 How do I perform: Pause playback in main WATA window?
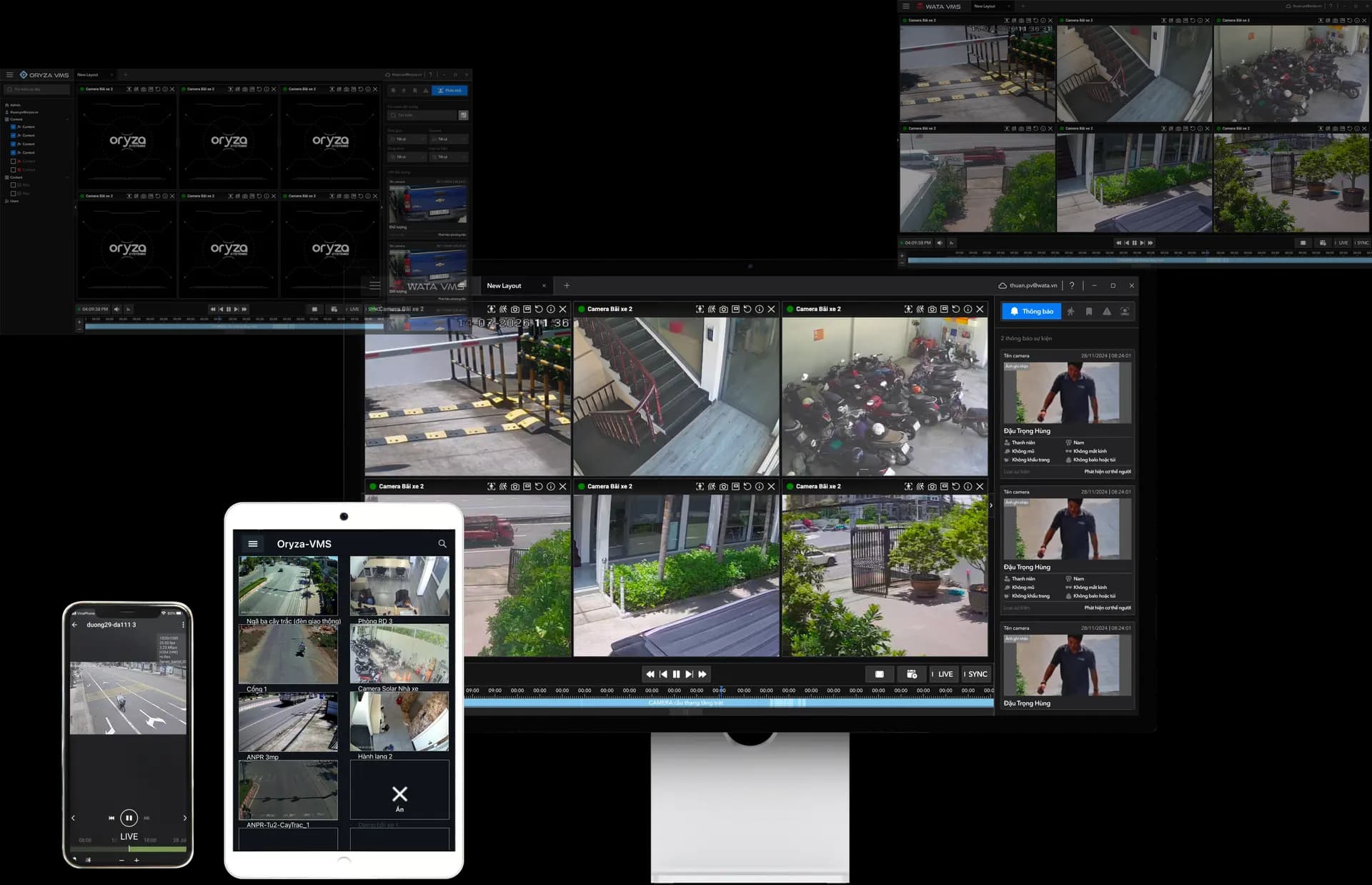676,674
